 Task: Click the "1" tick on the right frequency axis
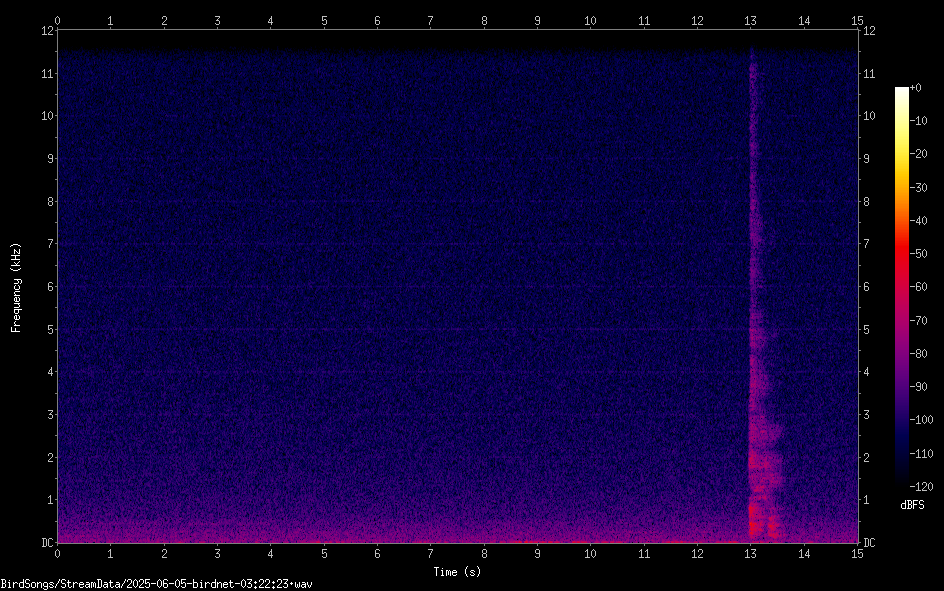pos(866,500)
